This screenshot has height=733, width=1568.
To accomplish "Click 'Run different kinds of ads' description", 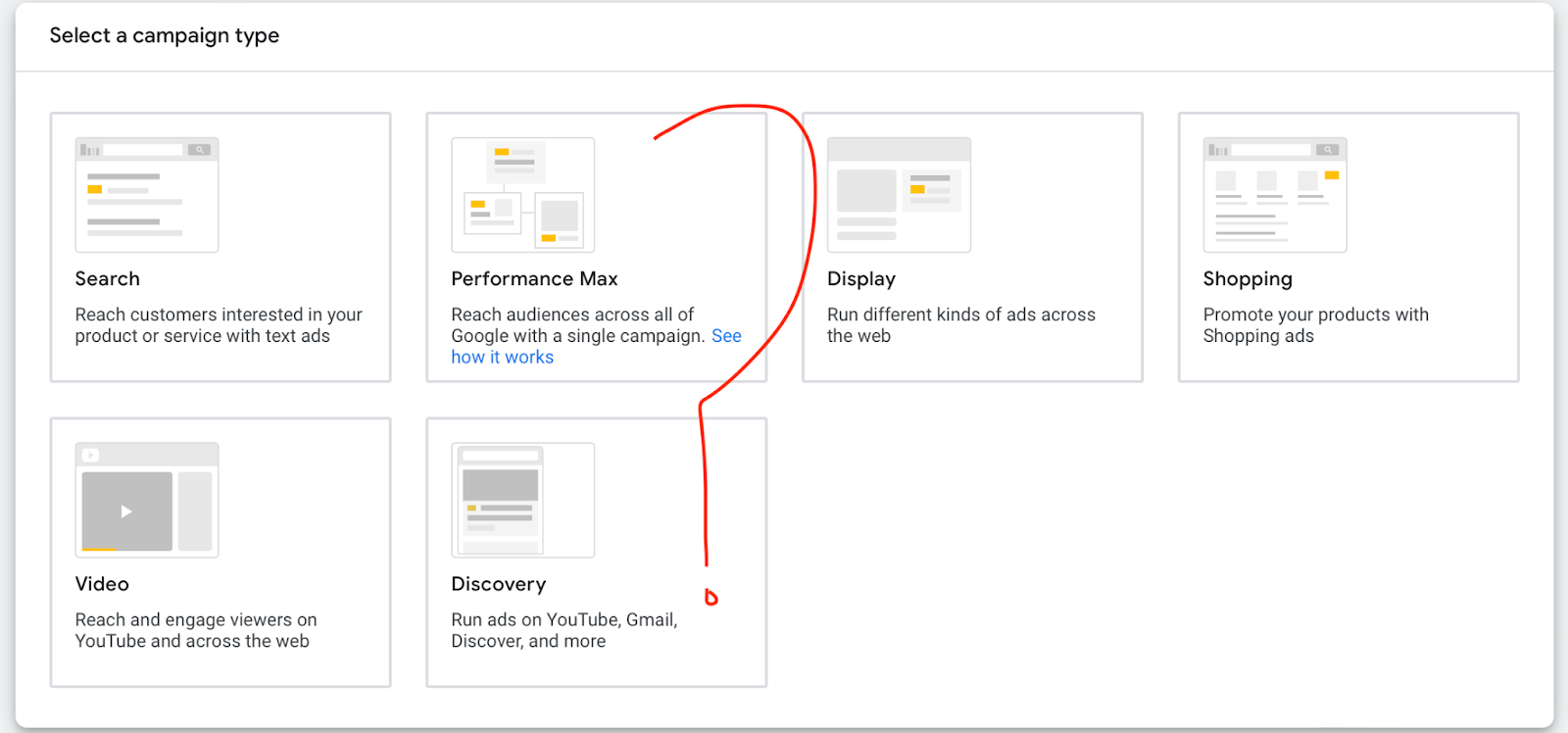I will tap(961, 325).
